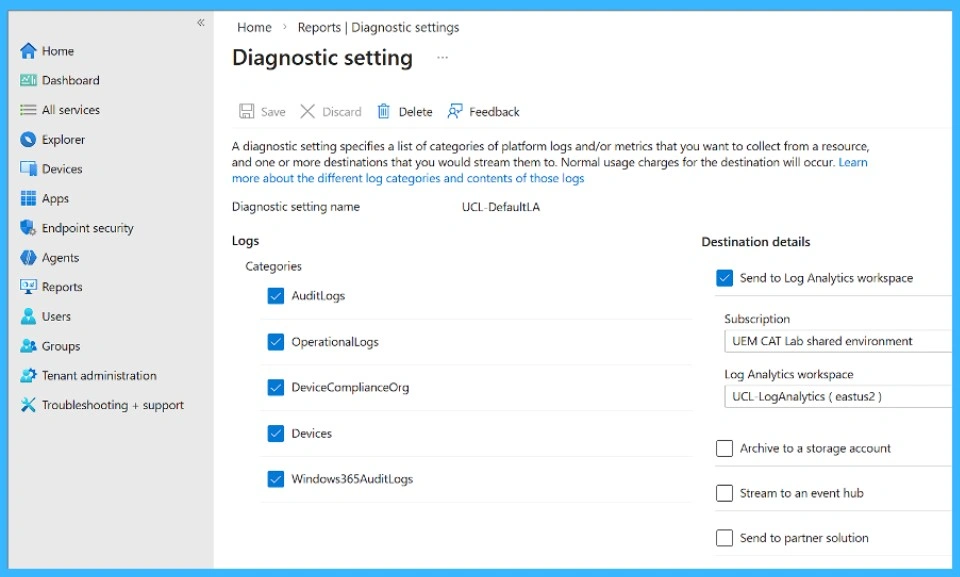The width and height of the screenshot is (960, 577).
Task: Enable Archive to a storage account
Action: [724, 448]
